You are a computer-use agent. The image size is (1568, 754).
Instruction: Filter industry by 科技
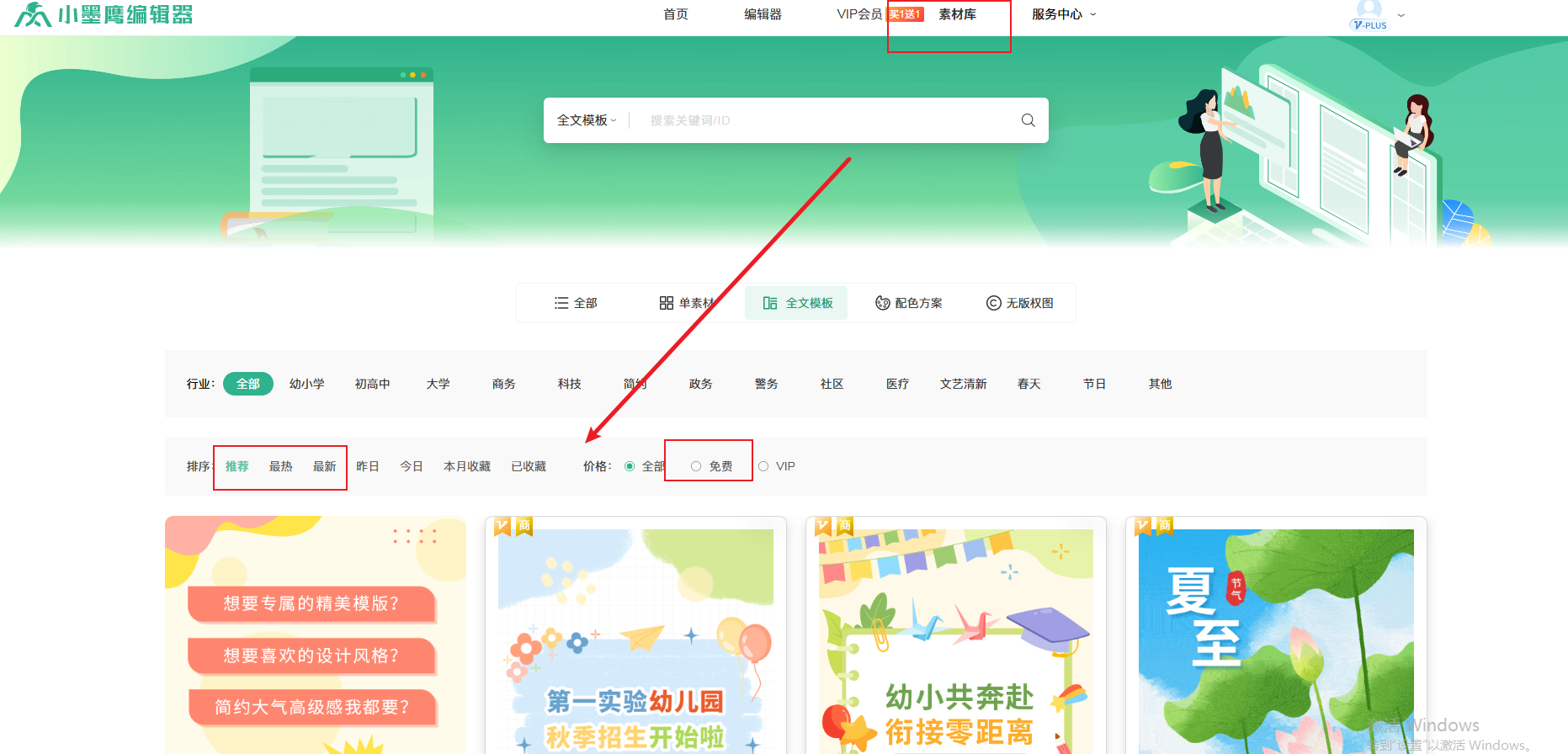[570, 384]
